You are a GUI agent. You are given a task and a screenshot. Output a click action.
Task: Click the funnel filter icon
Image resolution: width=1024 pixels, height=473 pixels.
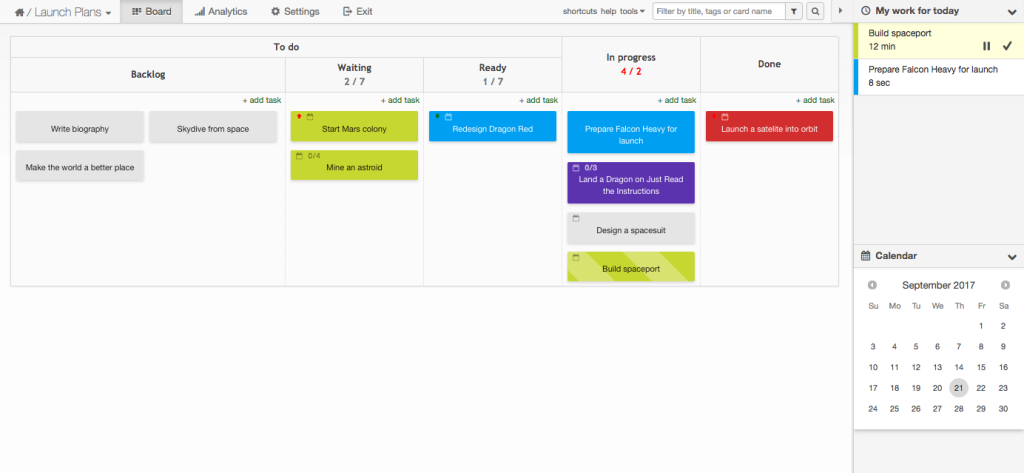pos(793,11)
